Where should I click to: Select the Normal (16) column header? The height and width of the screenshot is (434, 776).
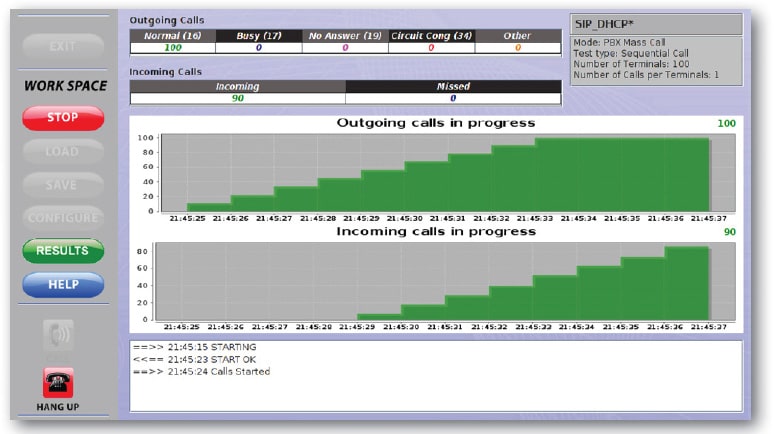coord(173,36)
